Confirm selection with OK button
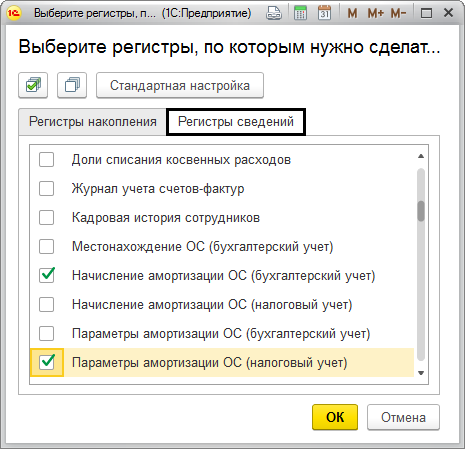 [x=335, y=417]
